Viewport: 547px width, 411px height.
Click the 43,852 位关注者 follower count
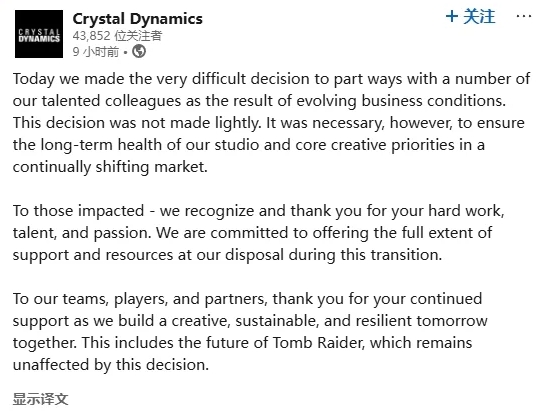(117, 36)
